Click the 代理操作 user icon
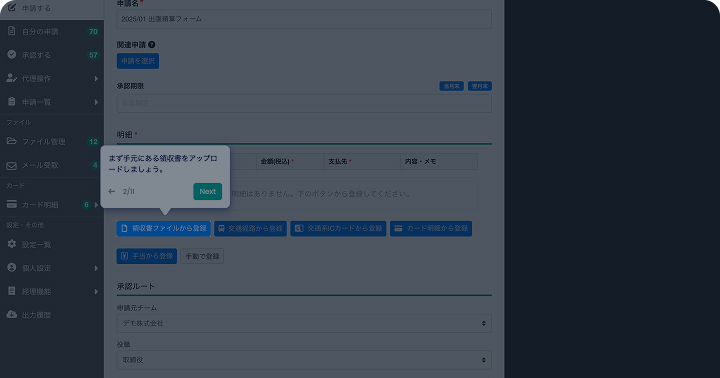 (x=11, y=78)
